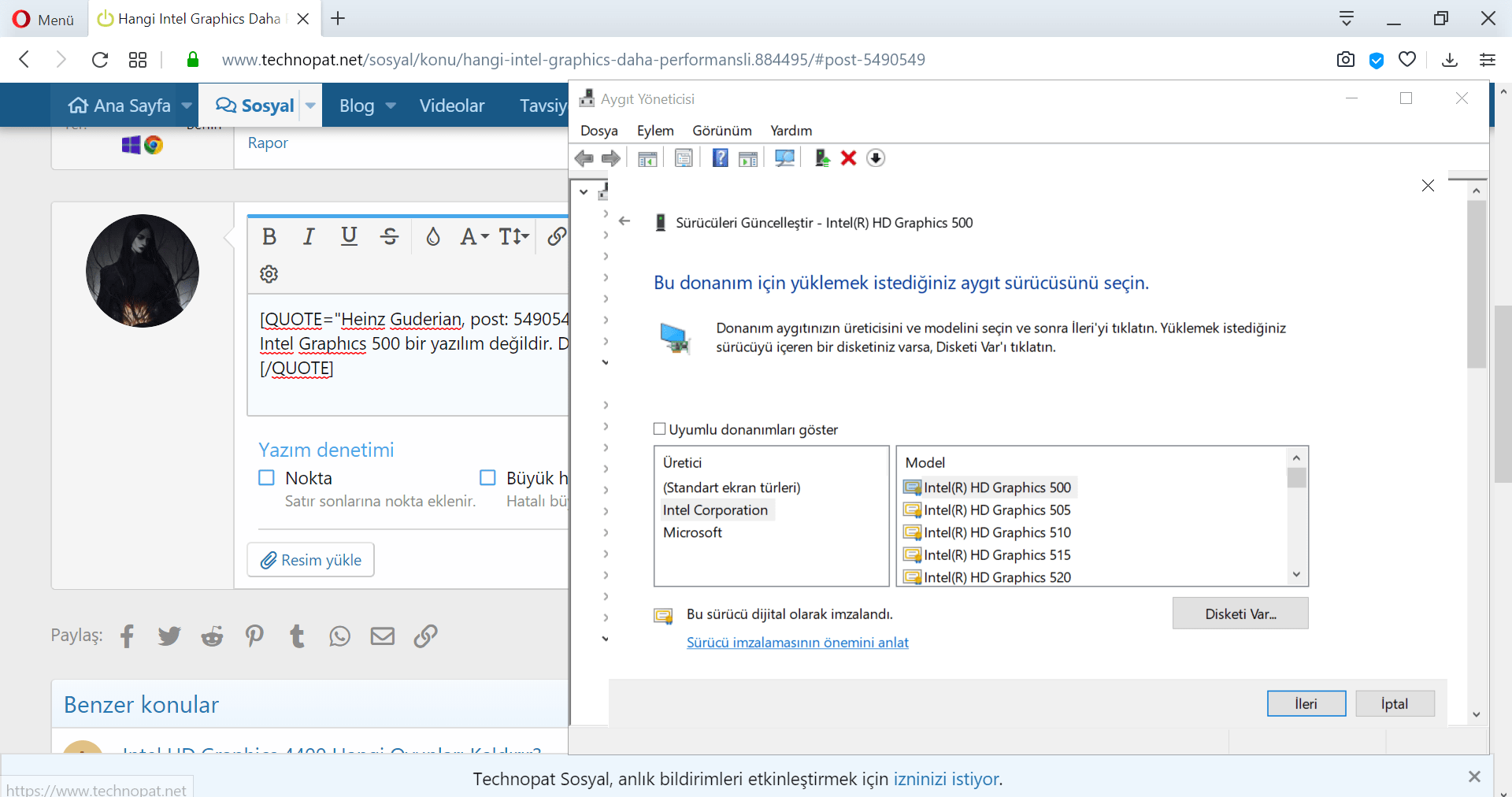Viewport: 1512px width, 797px height.
Task: Share thread on Twitter
Action: 169,636
